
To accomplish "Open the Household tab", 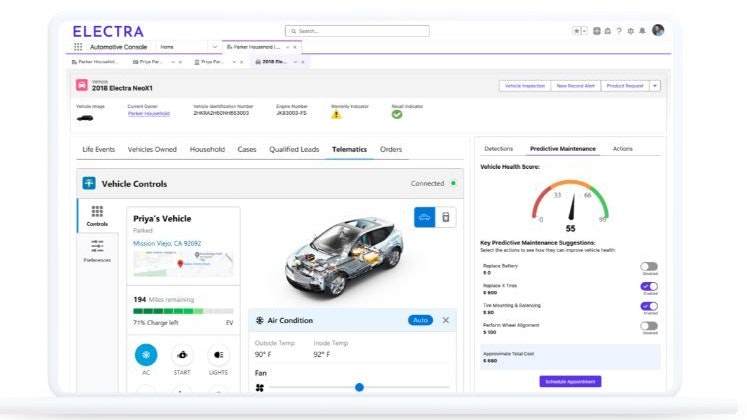I will click(x=207, y=149).
